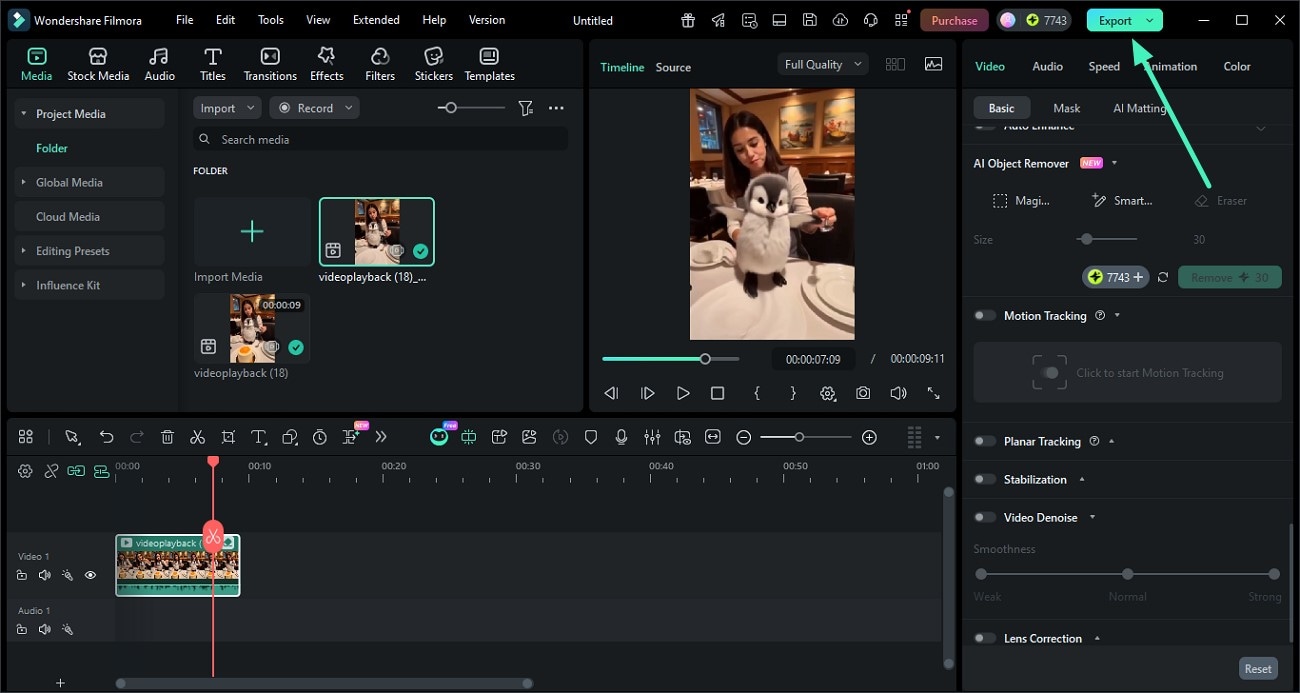Enable Motion Tracking
1300x693 pixels.
tap(983, 315)
